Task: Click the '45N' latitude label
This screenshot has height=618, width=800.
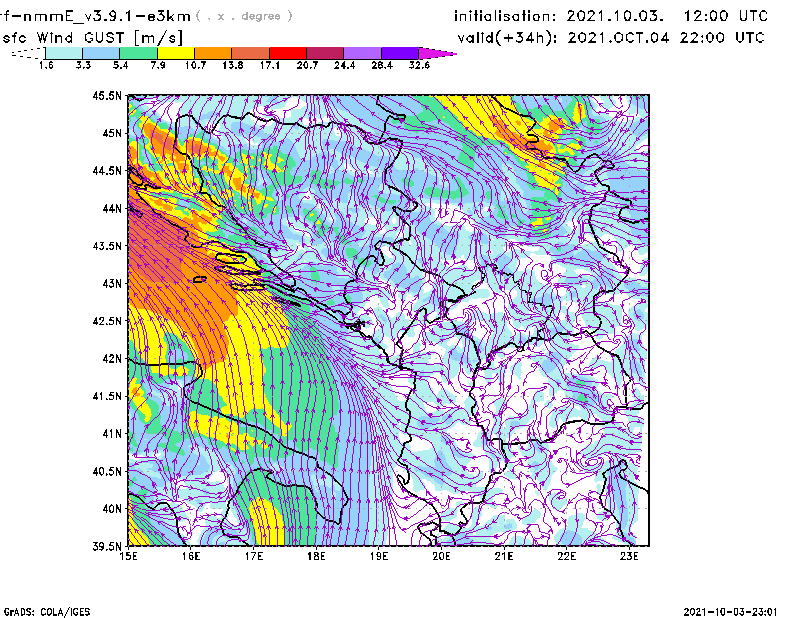Action: click(112, 133)
